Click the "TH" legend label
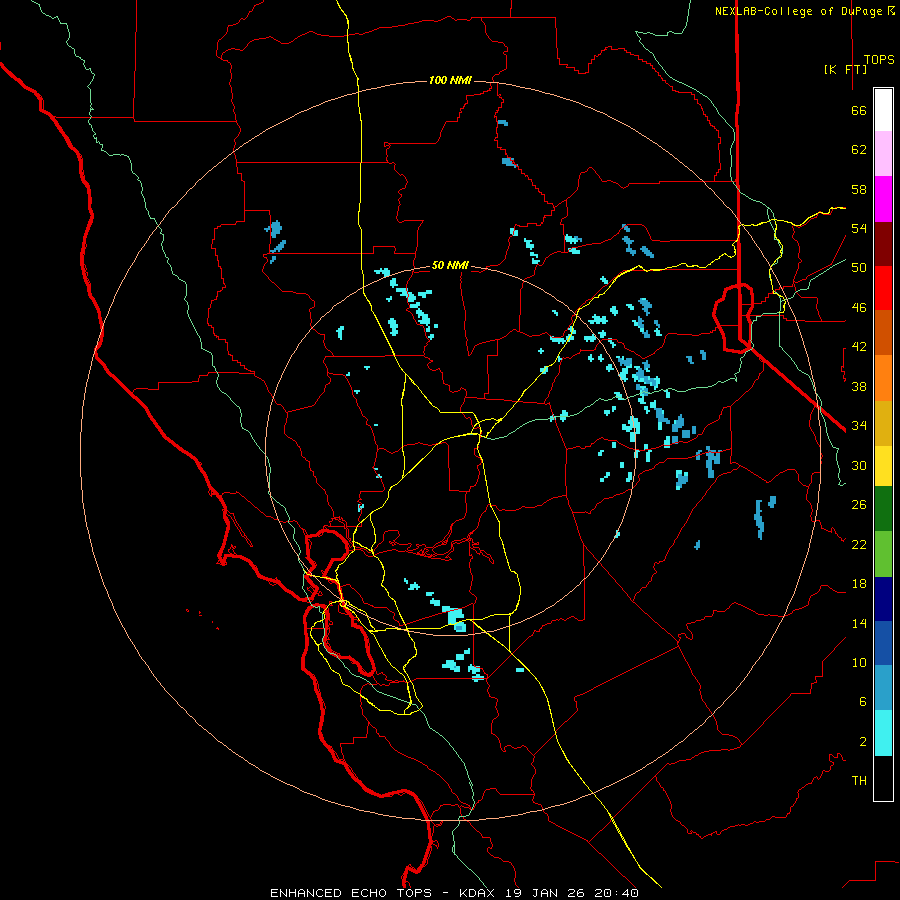900x900 pixels. 859,781
